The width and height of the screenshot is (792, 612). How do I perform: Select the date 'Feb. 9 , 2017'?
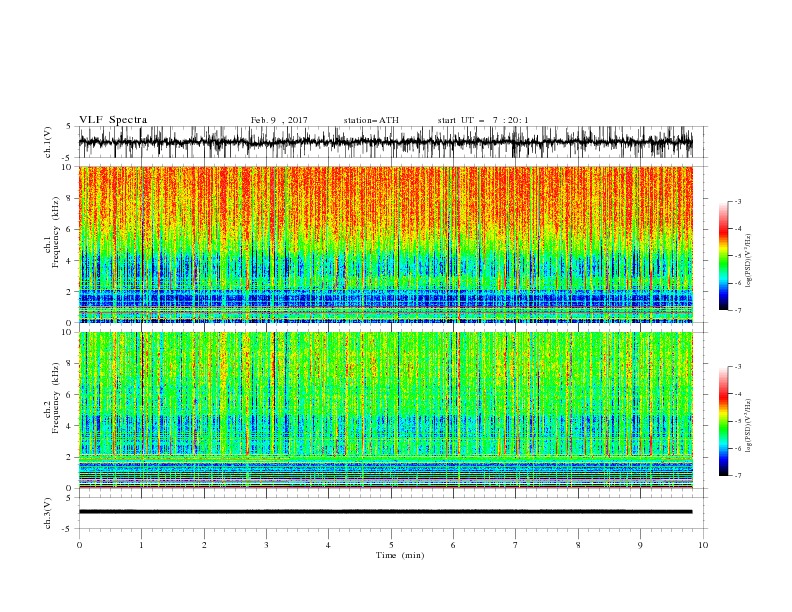tap(279, 120)
